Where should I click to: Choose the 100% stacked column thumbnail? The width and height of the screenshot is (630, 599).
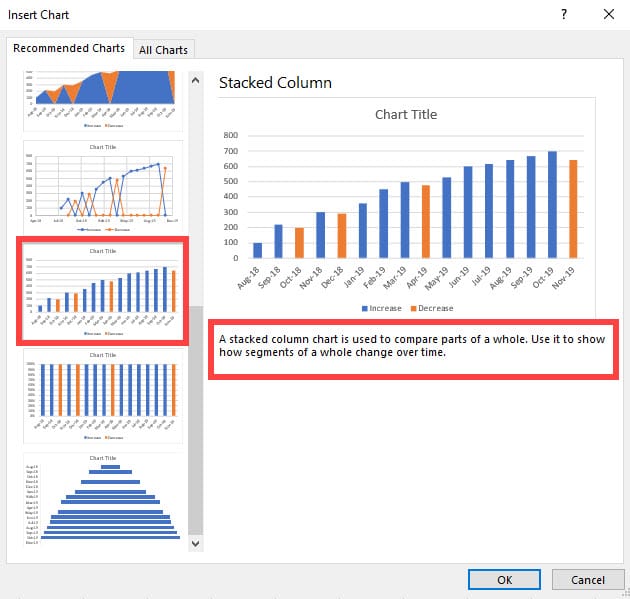click(x=100, y=395)
